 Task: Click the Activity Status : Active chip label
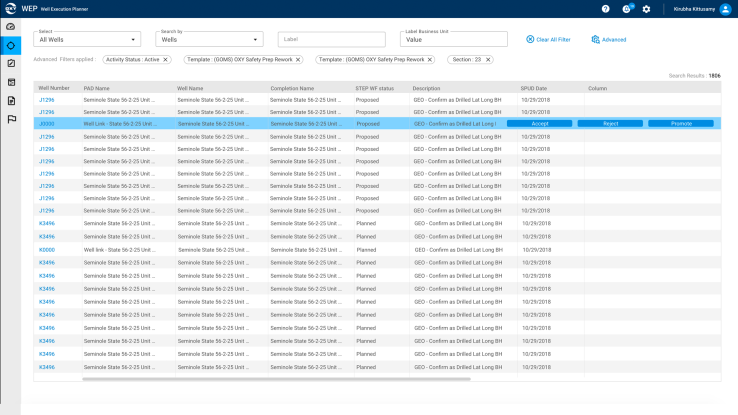click(133, 60)
